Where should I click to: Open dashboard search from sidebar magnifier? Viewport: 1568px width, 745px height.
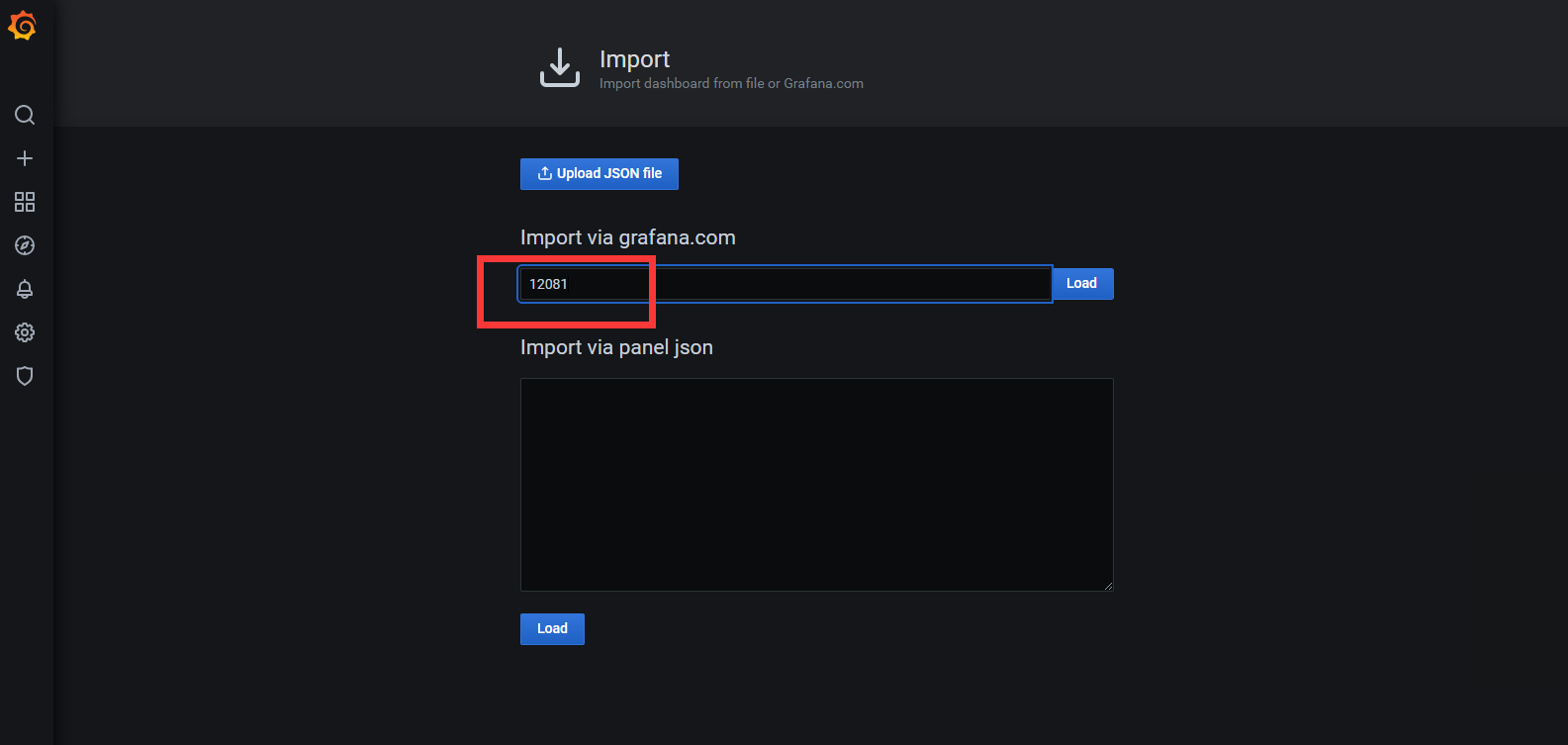[x=25, y=115]
